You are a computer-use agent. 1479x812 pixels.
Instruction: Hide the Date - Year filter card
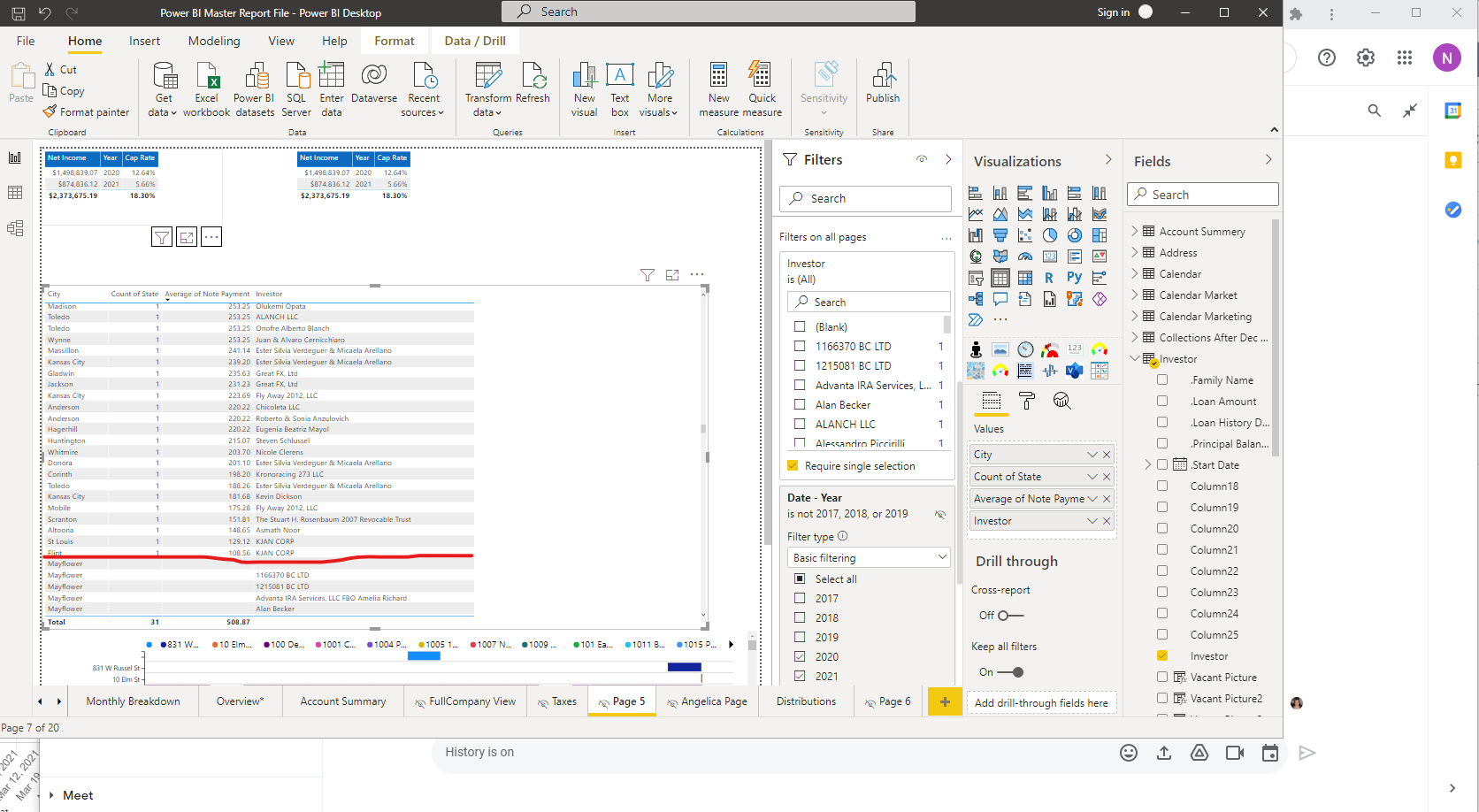pos(940,514)
